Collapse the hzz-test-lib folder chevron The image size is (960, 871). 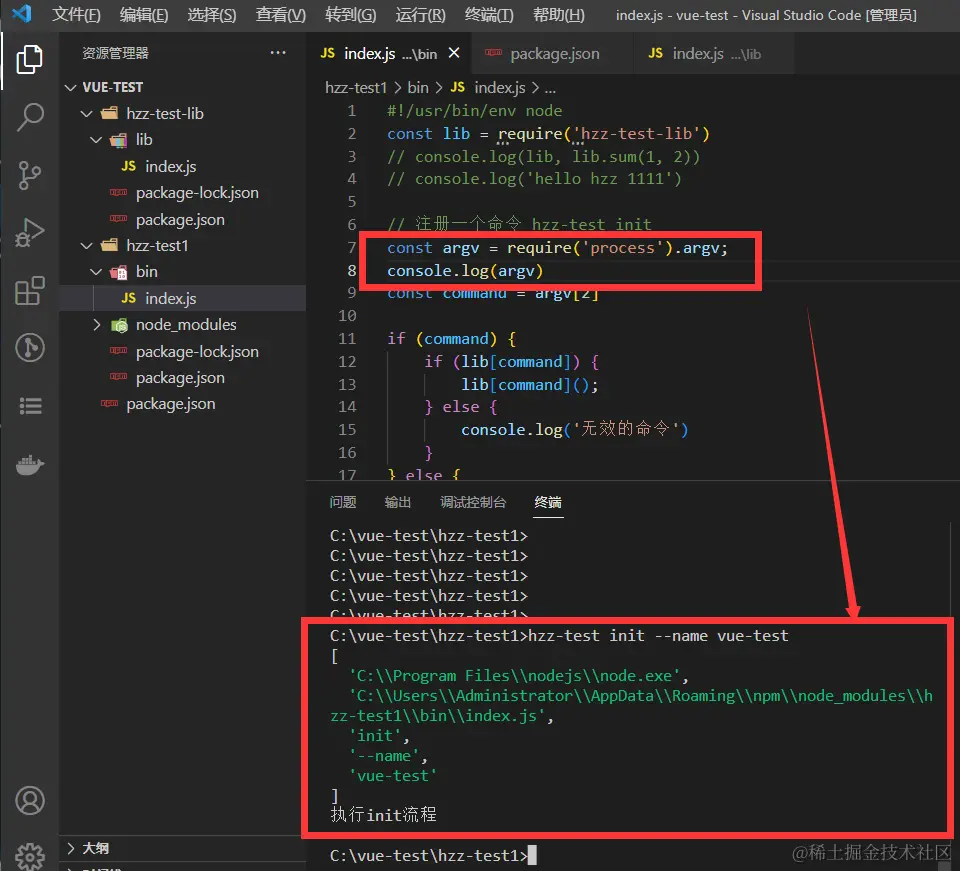pyautogui.click(x=87, y=114)
